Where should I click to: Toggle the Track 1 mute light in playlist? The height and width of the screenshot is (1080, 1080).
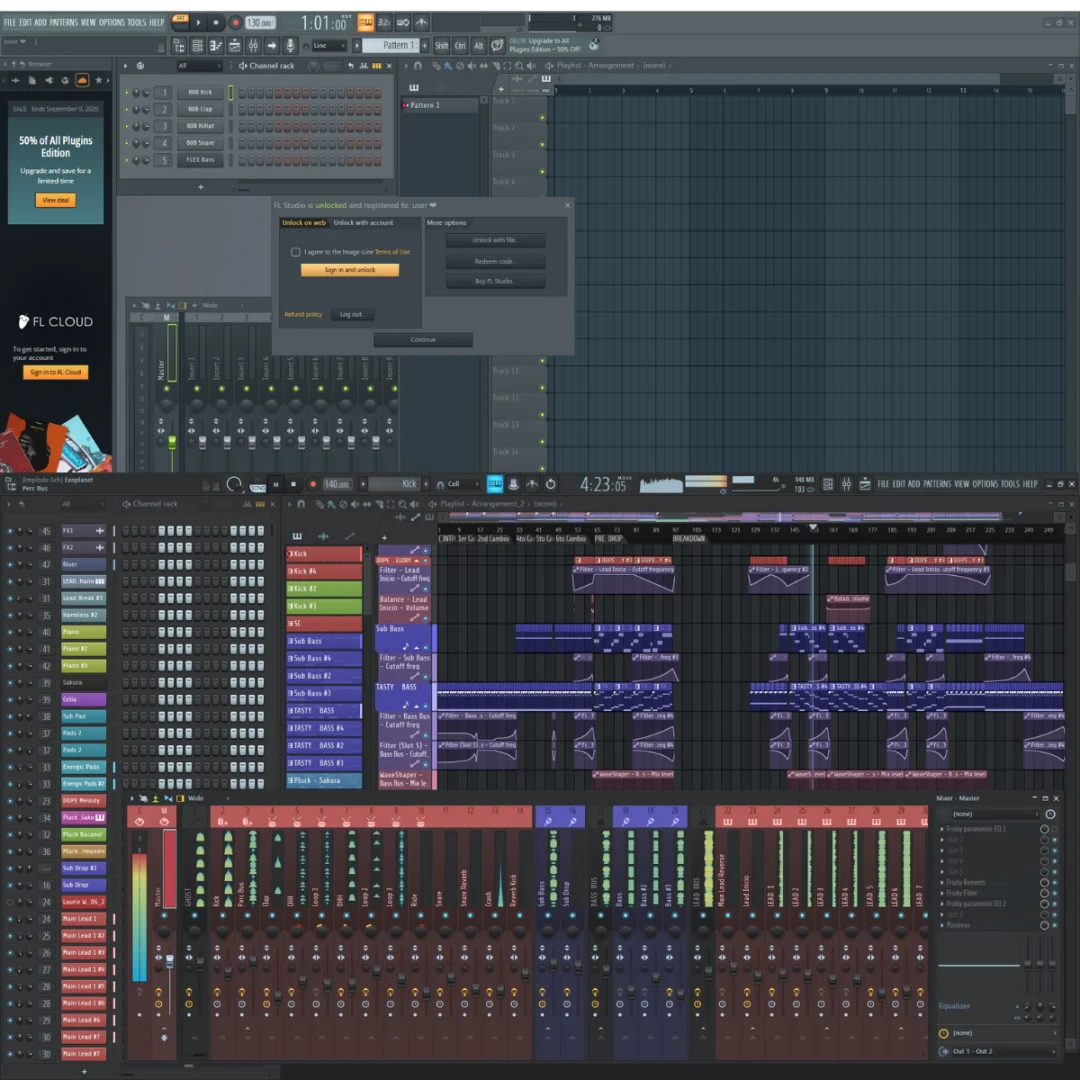[x=542, y=118]
